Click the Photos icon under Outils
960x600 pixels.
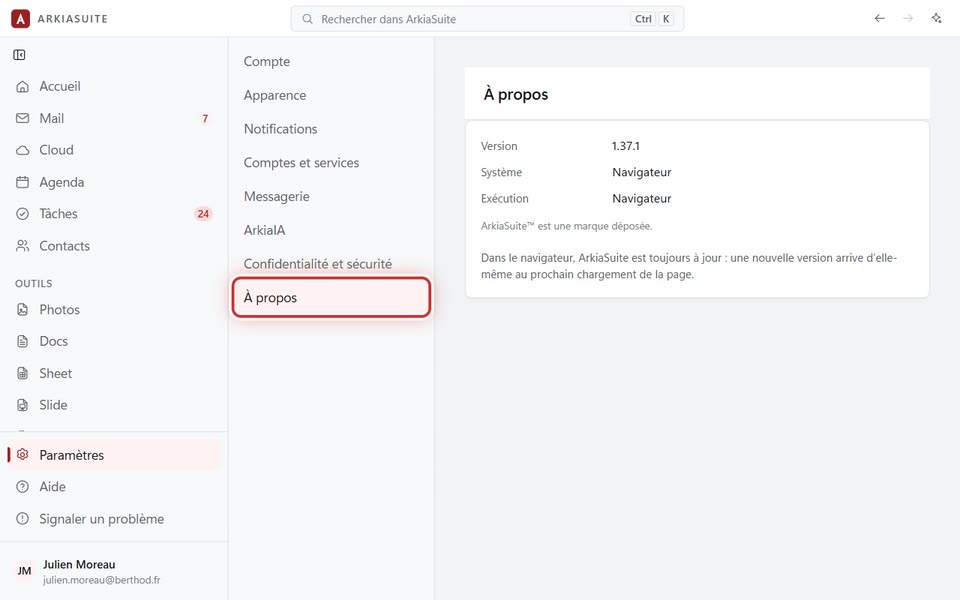[x=23, y=309]
